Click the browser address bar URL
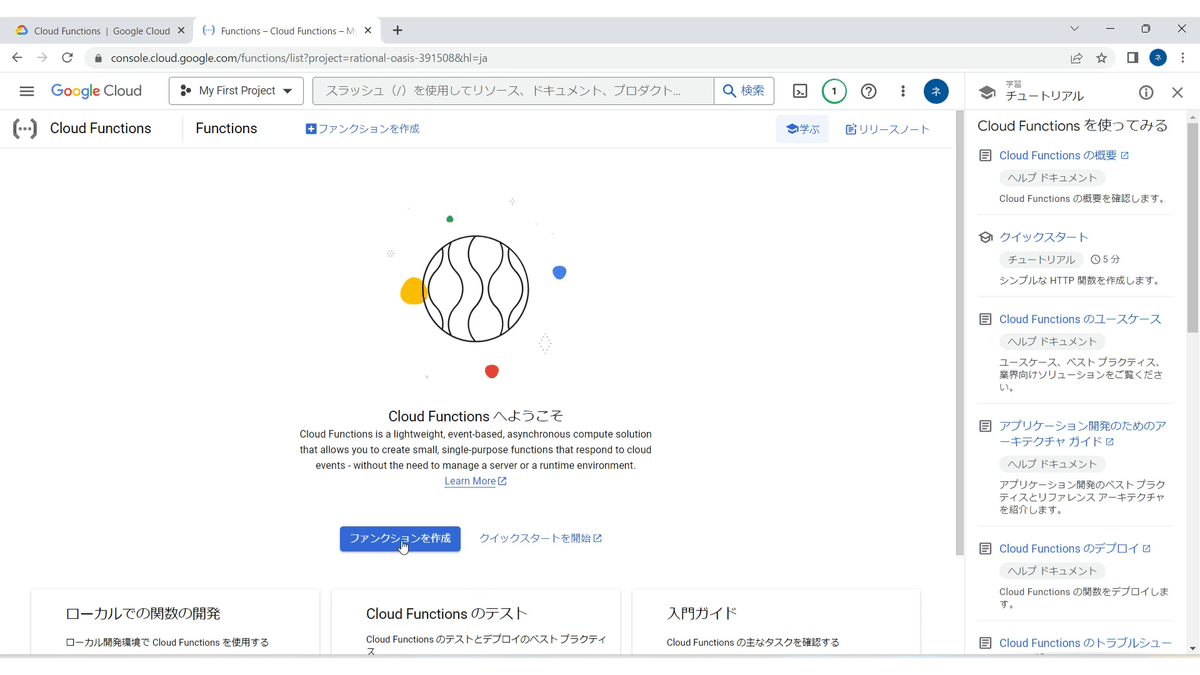1200x675 pixels. 299,58
